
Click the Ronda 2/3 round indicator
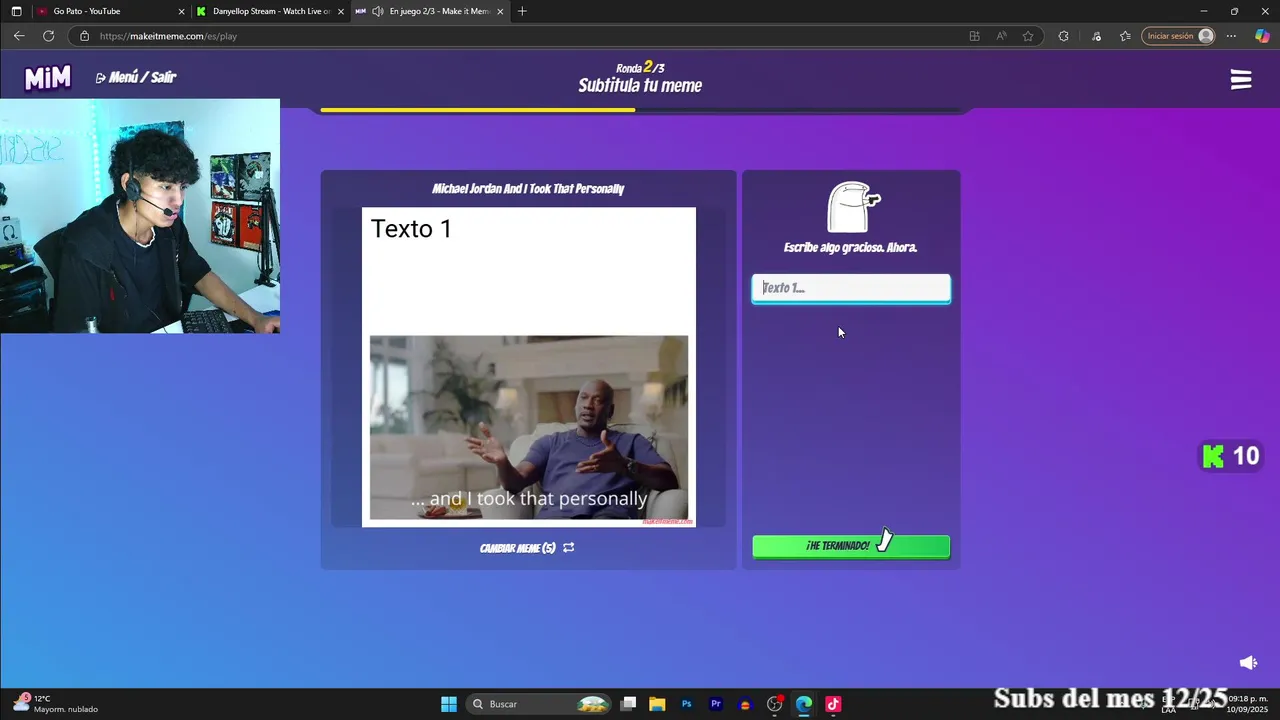click(x=640, y=67)
